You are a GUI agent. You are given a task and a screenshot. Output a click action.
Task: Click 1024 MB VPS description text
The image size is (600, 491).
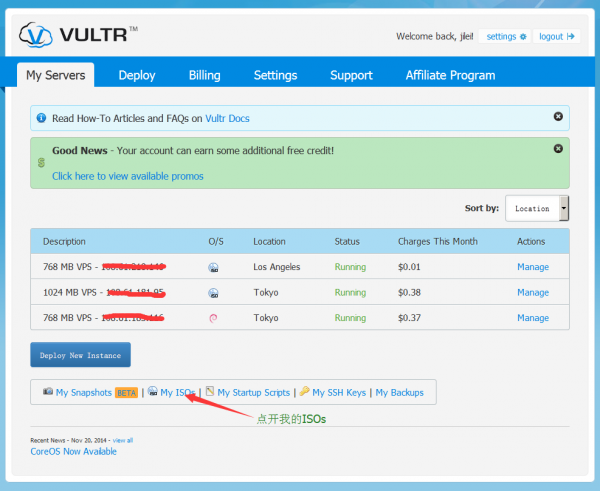[x=70, y=292]
